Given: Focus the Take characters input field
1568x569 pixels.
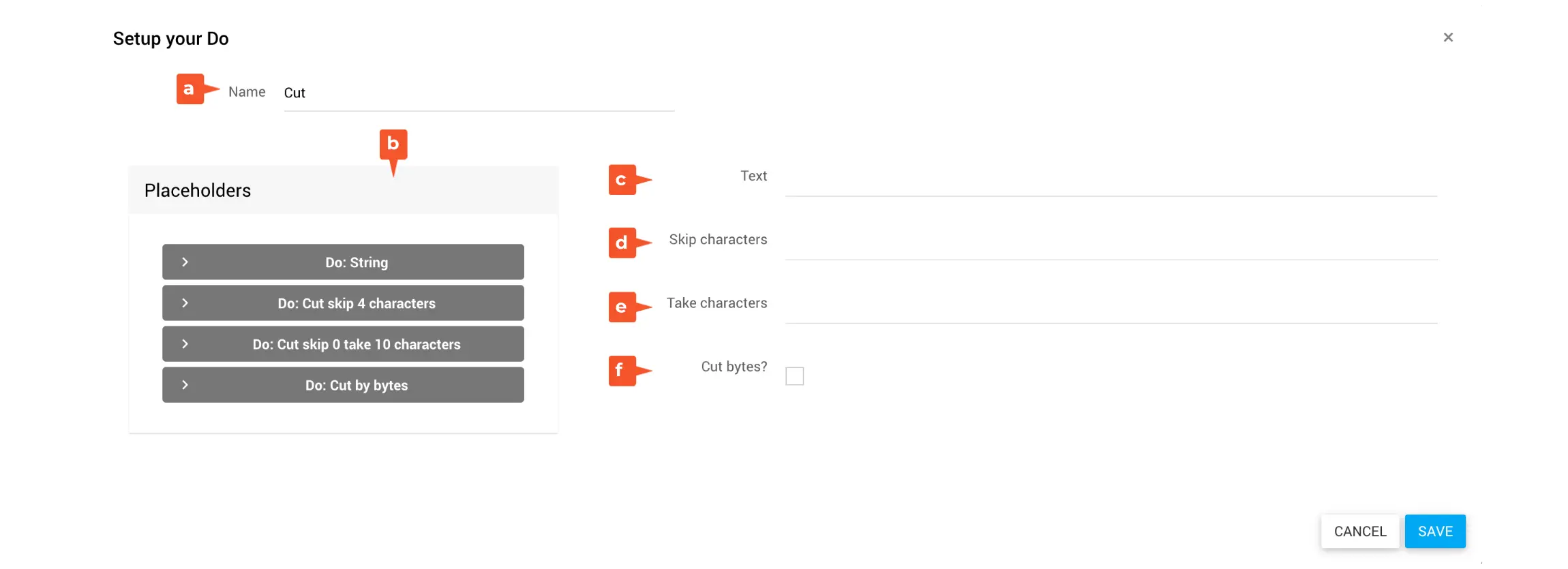Looking at the screenshot, I should click(1111, 307).
